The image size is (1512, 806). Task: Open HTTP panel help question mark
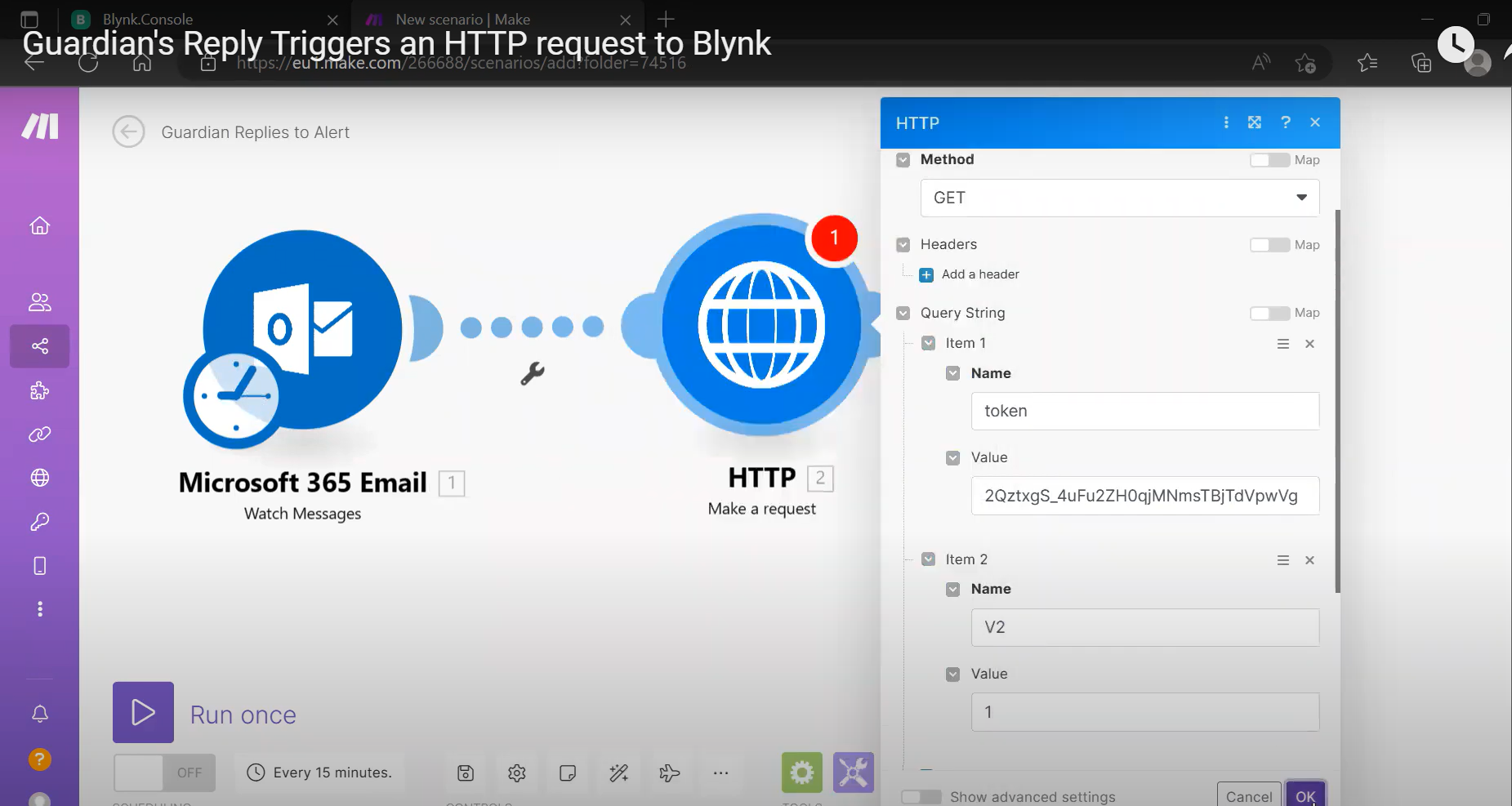(x=1286, y=122)
